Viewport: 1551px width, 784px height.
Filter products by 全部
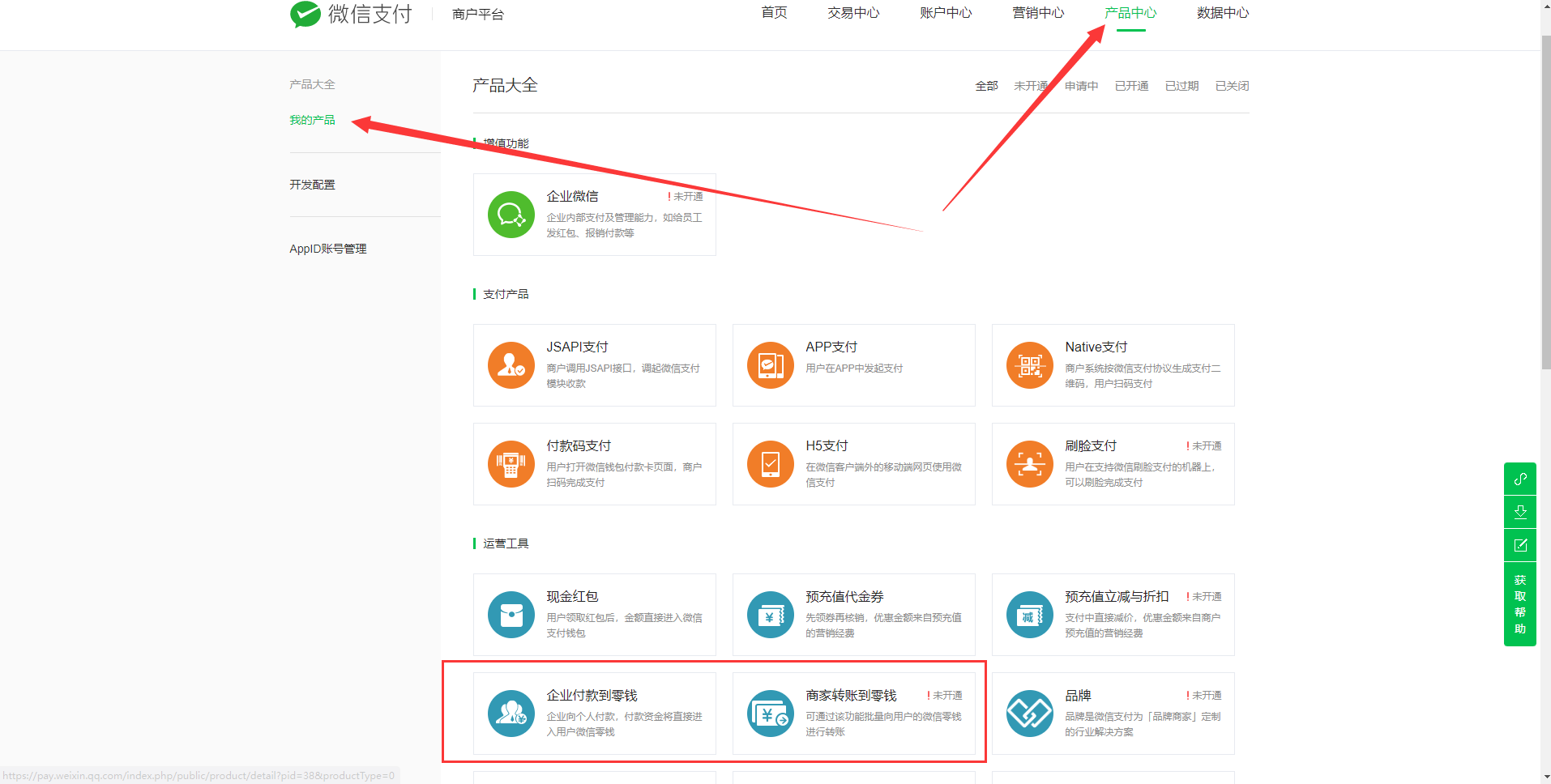pyautogui.click(x=986, y=86)
